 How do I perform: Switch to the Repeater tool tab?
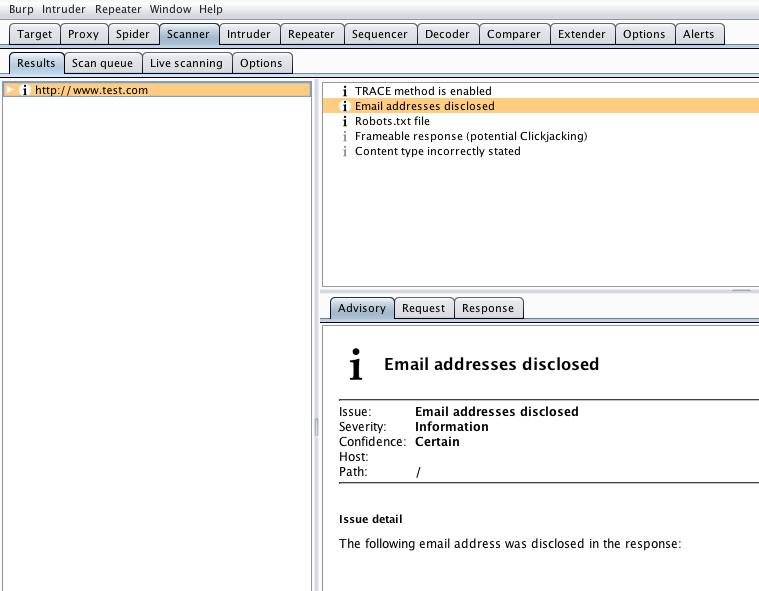click(x=311, y=34)
